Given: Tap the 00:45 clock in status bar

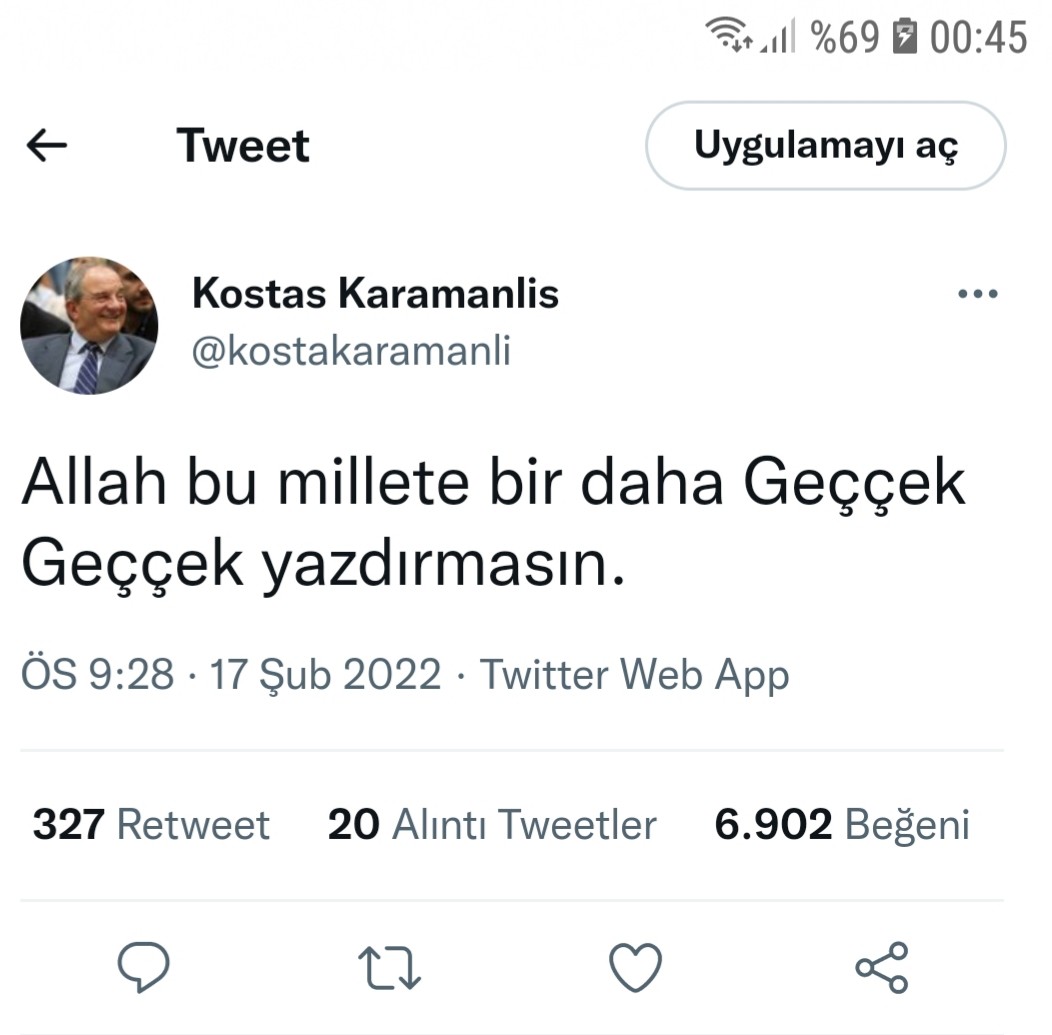Looking at the screenshot, I should point(978,38).
